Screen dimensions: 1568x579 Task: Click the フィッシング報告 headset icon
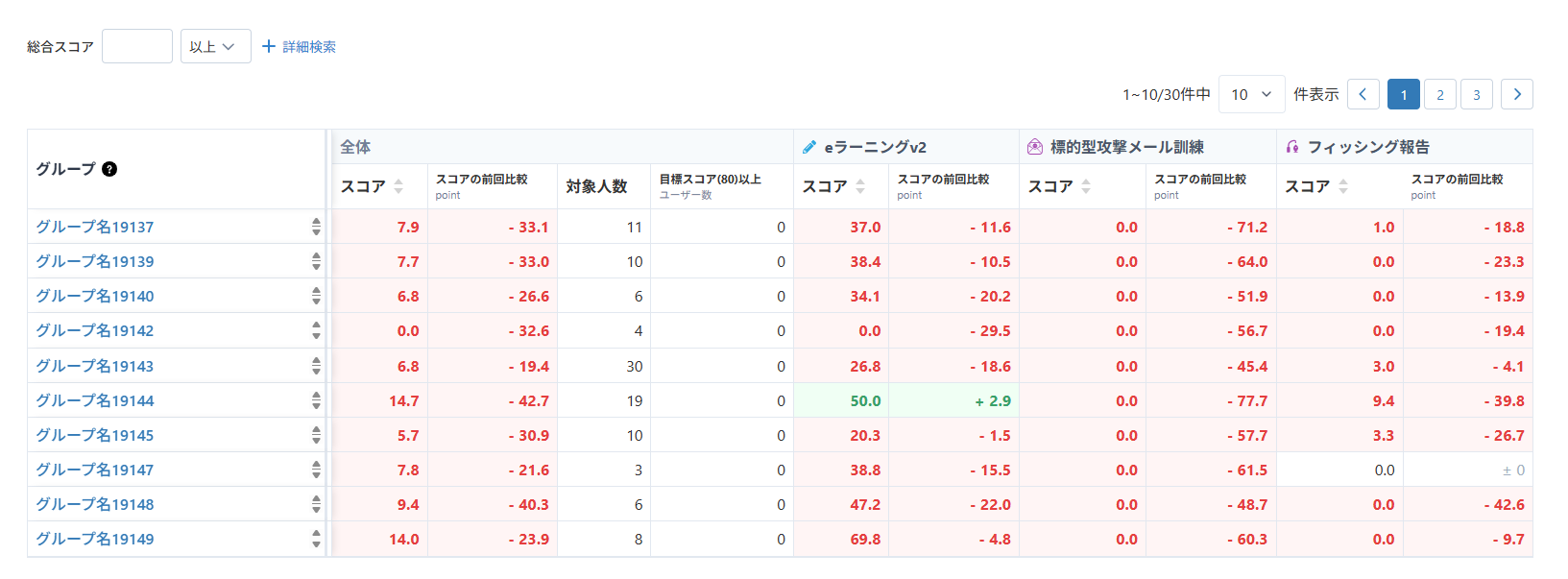click(1292, 147)
